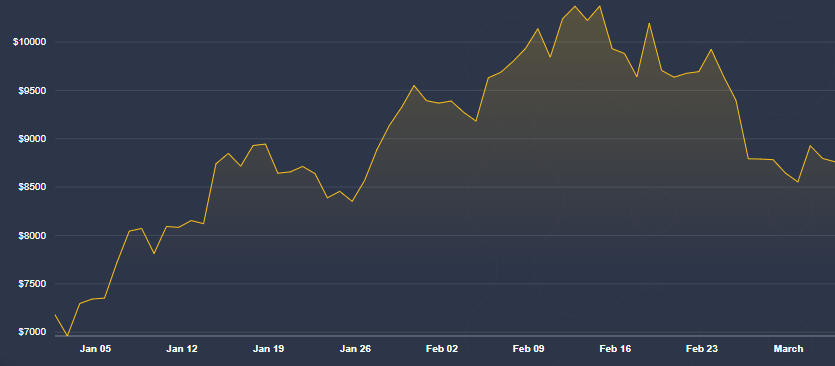Click the $7000 price axis label
Image resolution: width=835 pixels, height=366 pixels.
pyautogui.click(x=31, y=332)
